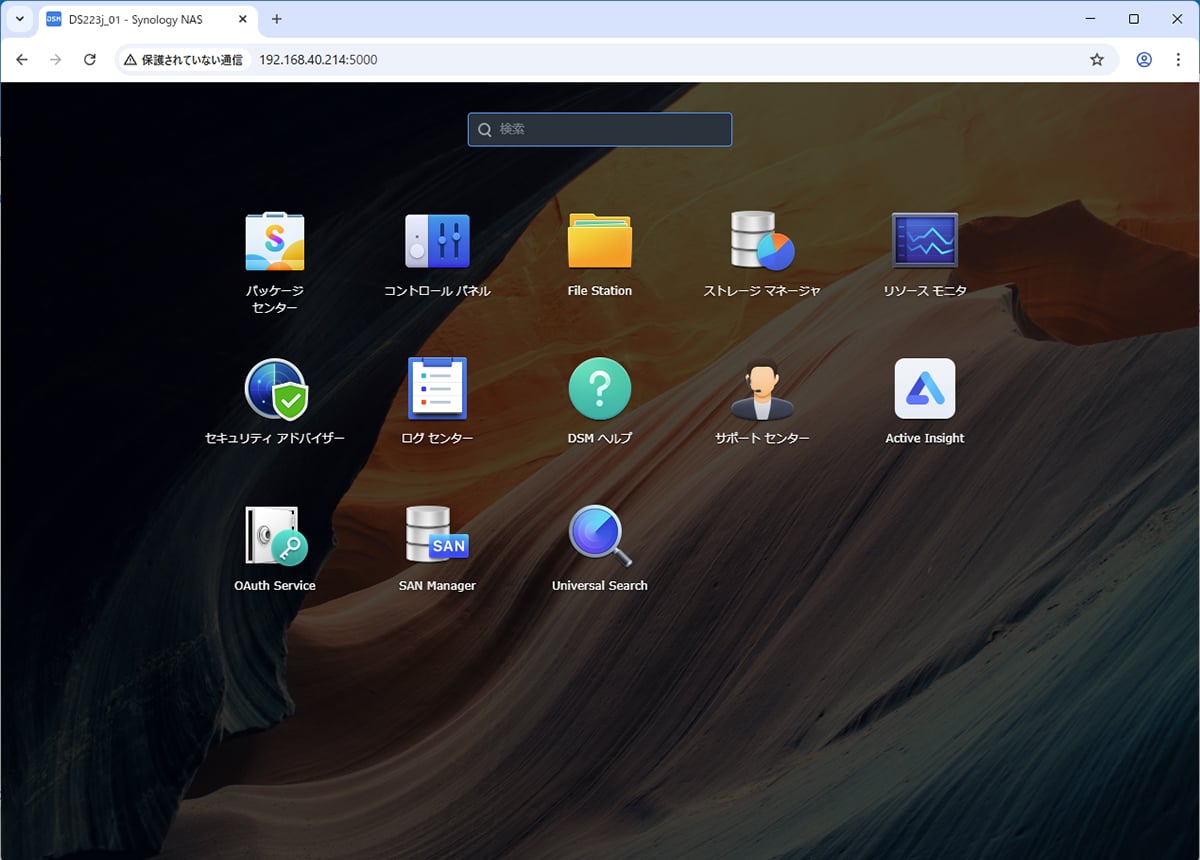Open DSM Help (DSMヘルプ) icon
Viewport: 1200px width, 860px height.
click(x=599, y=390)
